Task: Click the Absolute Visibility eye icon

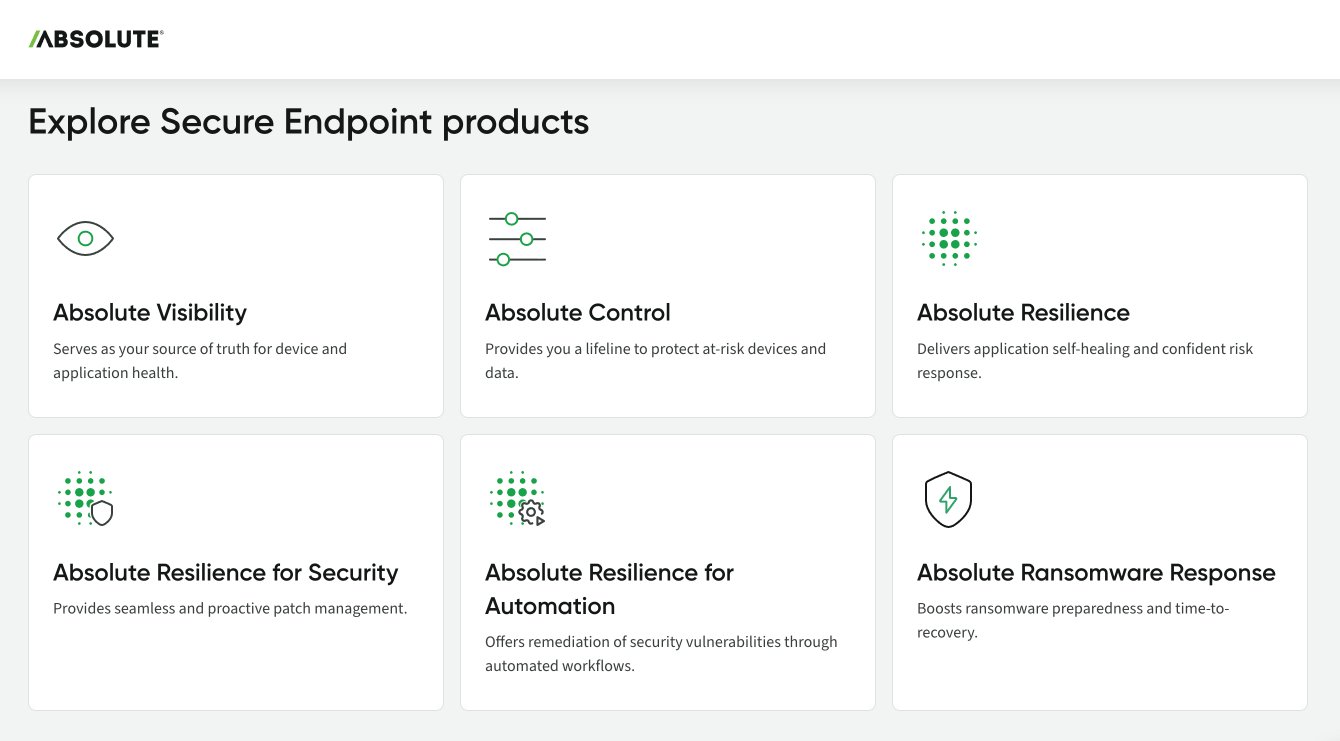Action: pyautogui.click(x=85, y=238)
